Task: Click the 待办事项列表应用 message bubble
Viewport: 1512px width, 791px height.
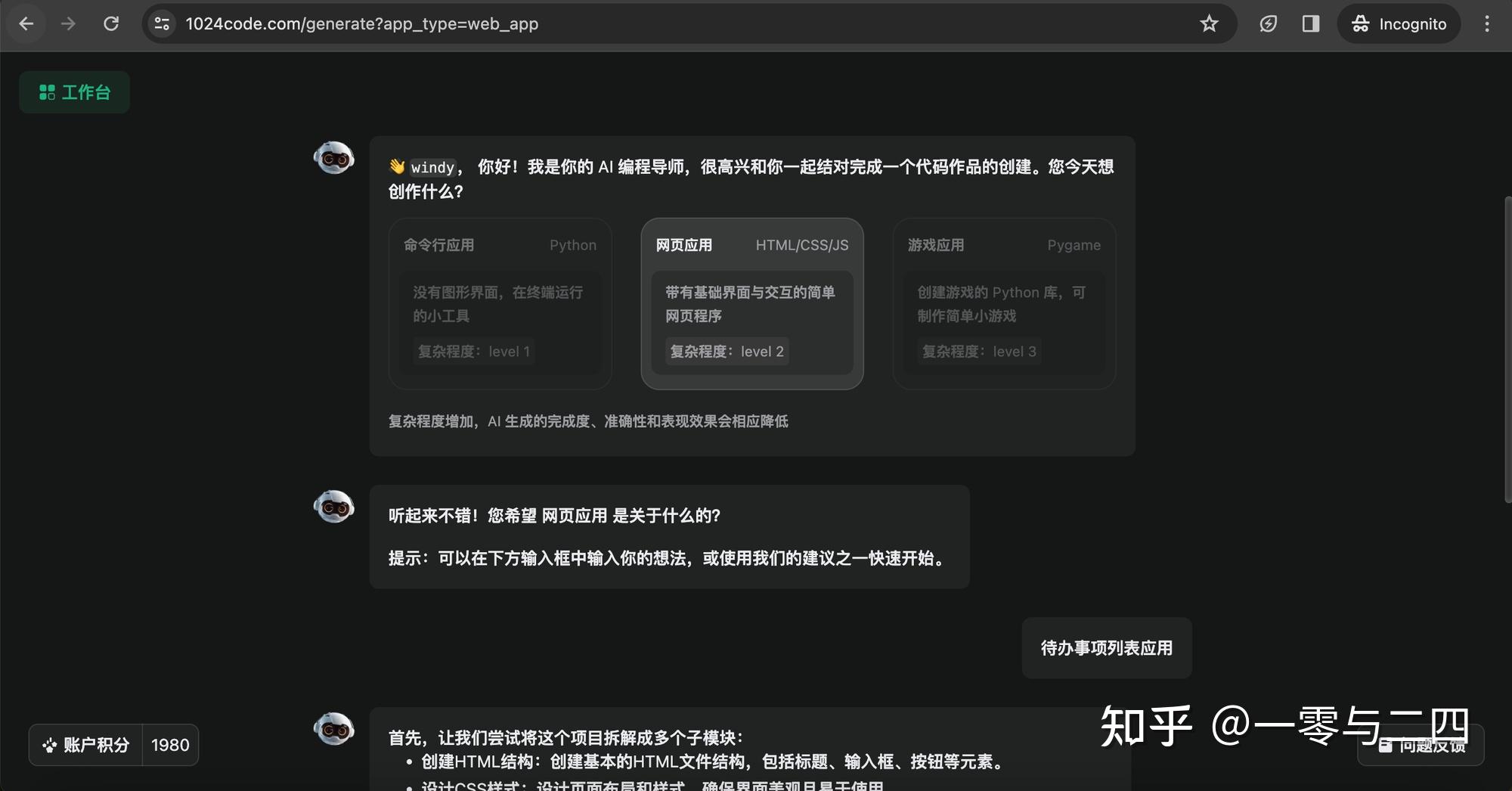Action: [1106, 647]
